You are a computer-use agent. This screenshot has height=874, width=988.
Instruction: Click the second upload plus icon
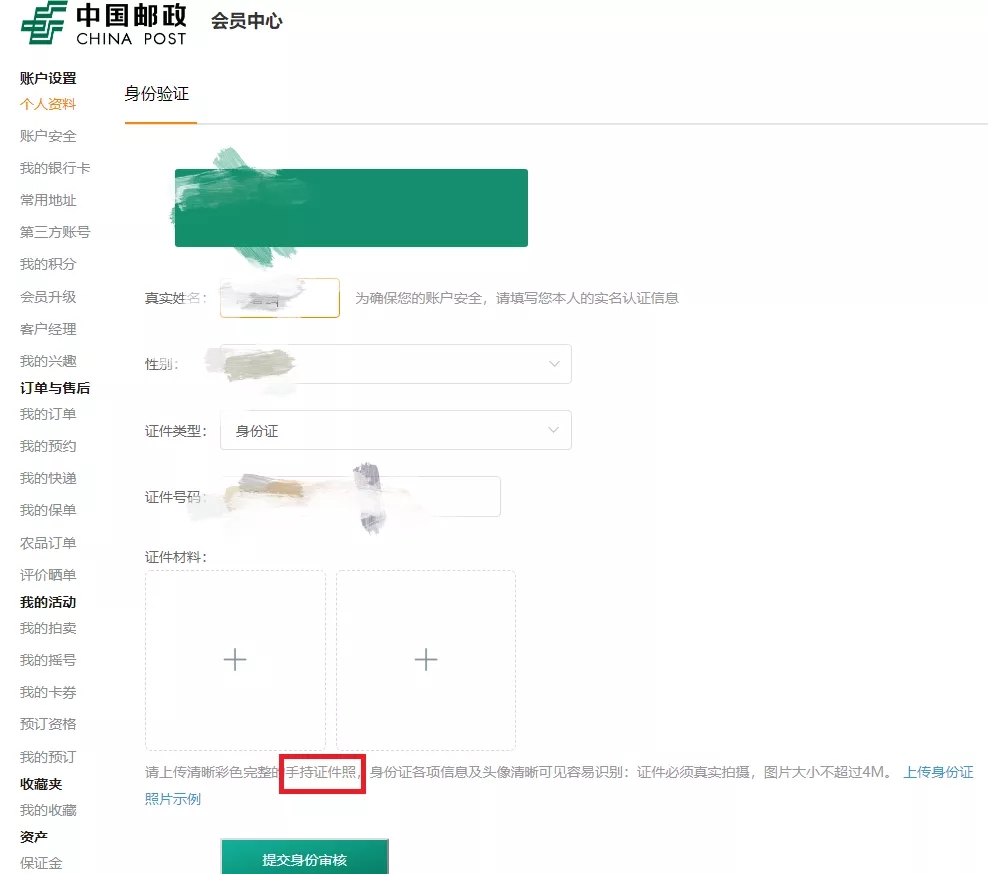click(426, 660)
